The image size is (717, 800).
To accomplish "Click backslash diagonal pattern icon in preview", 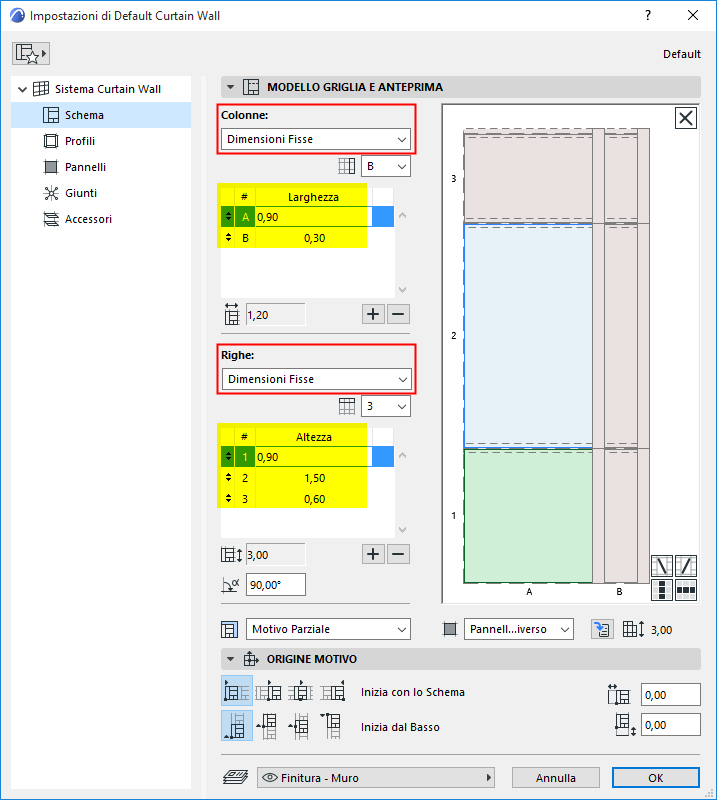I will [662, 566].
